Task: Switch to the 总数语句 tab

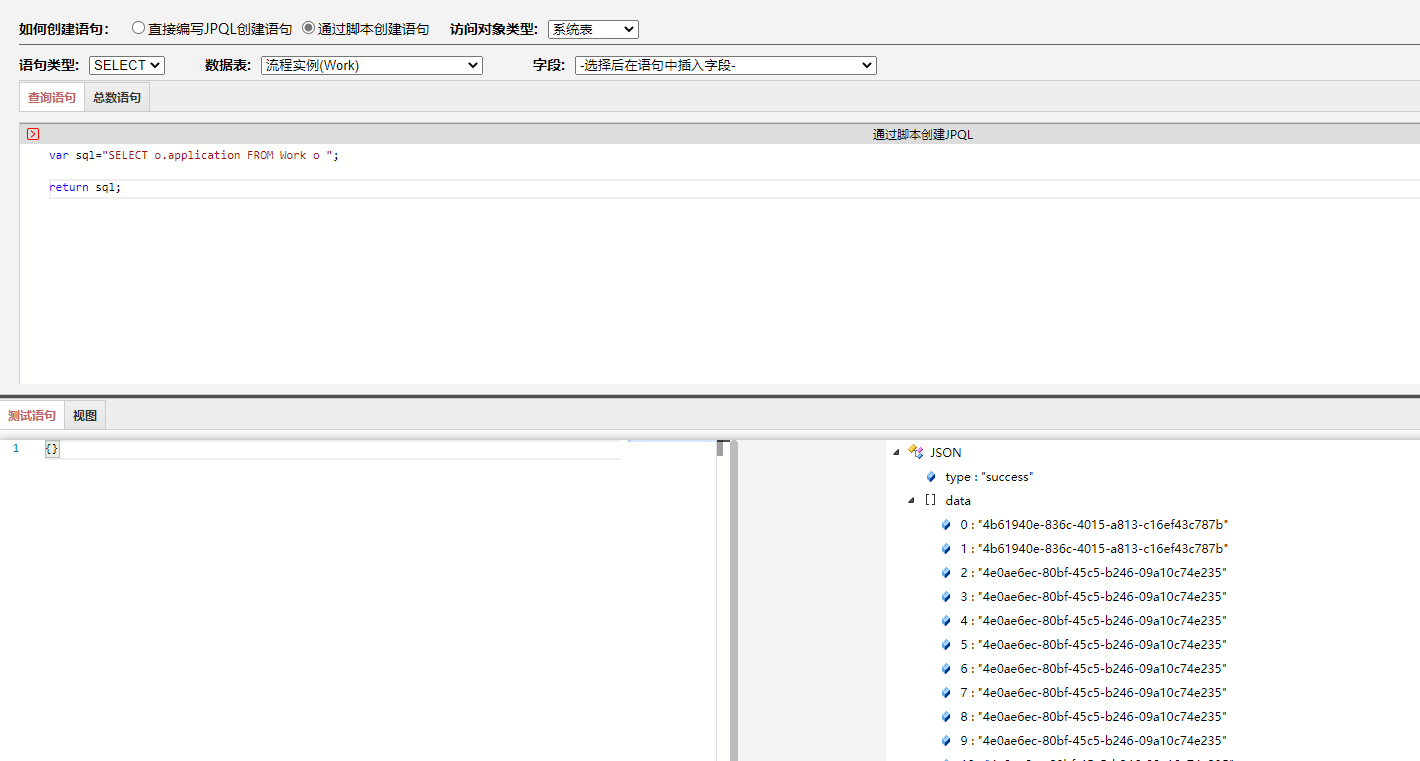Action: pos(117,98)
